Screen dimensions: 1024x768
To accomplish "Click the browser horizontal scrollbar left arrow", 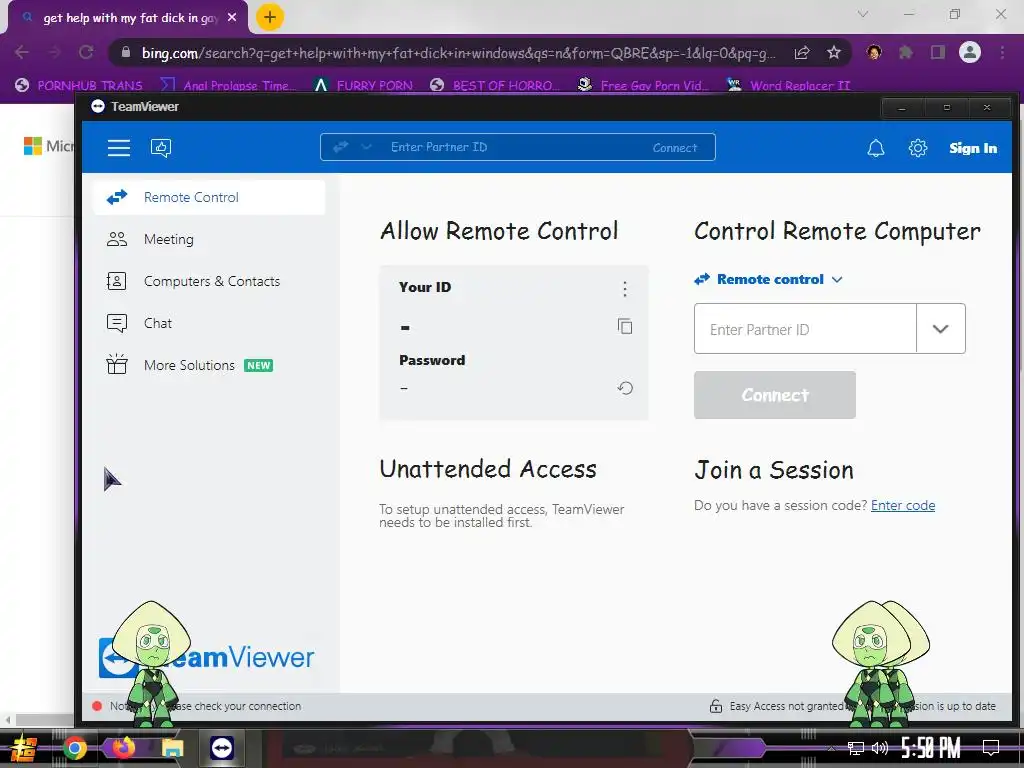I will coord(7,720).
